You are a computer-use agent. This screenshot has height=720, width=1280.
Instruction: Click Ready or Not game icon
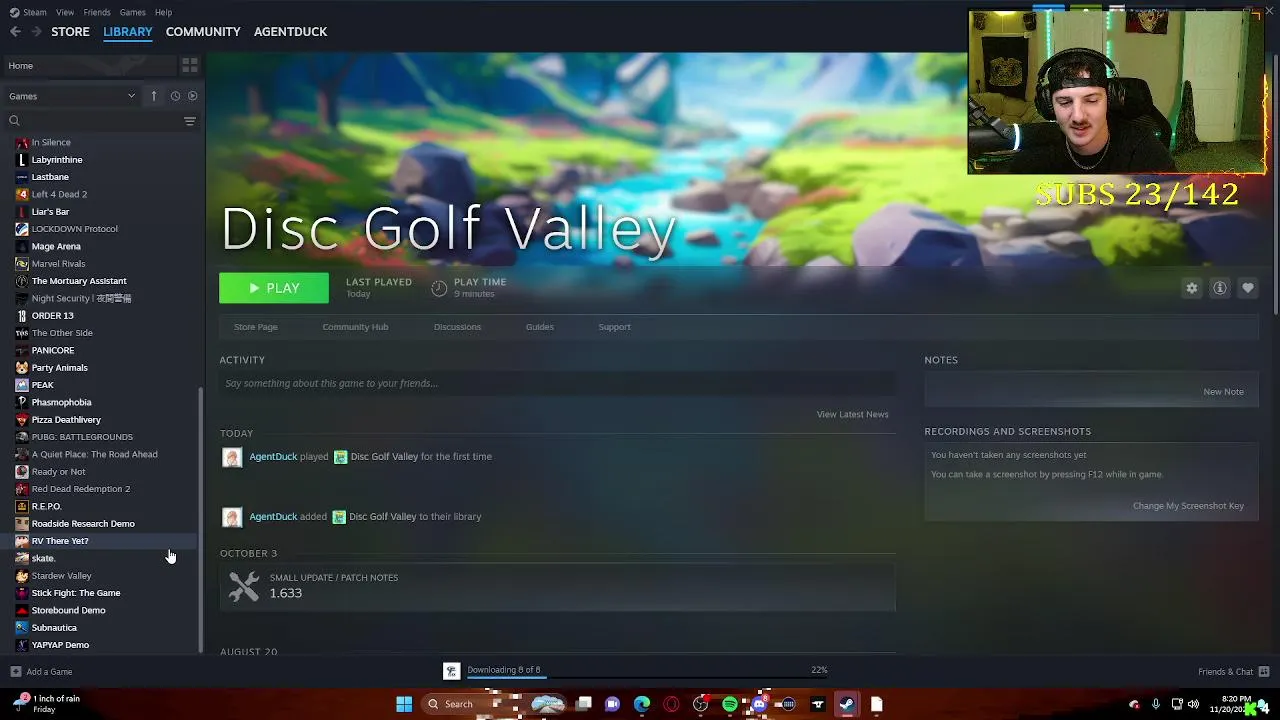tap(22, 472)
